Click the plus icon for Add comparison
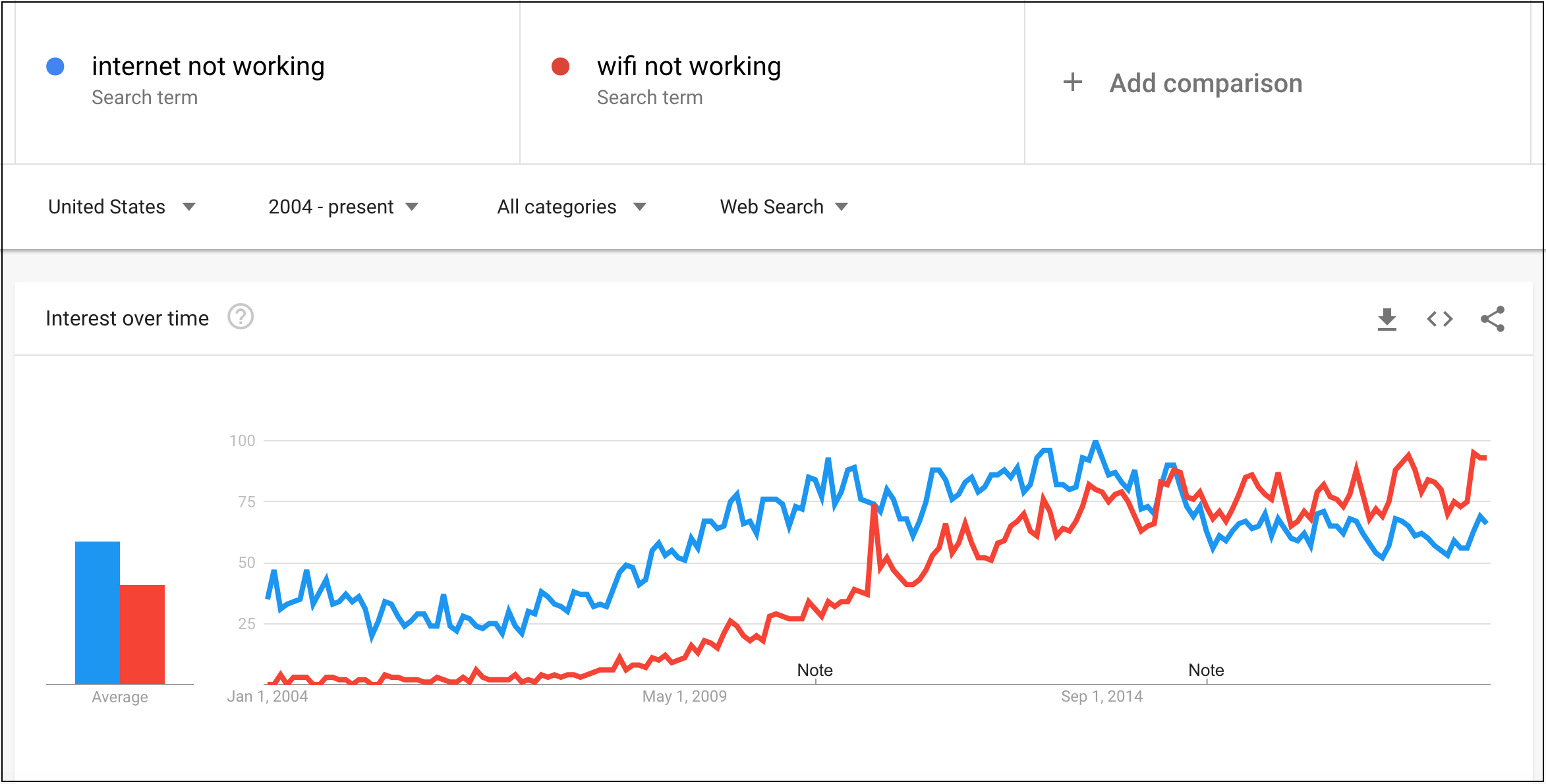Screen dimensions: 1546x784 [x=1073, y=82]
